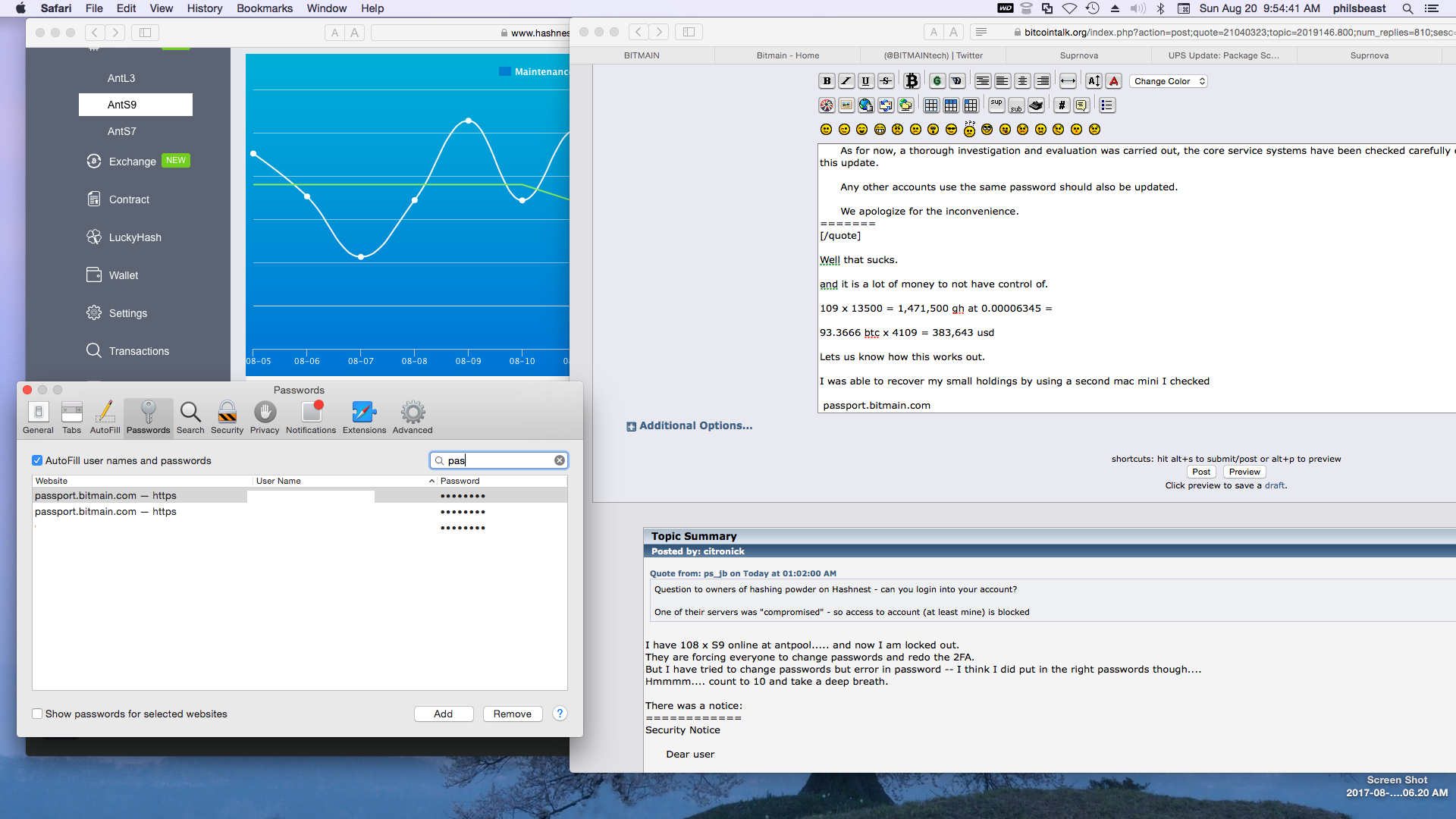
Task: Insert Flash tag in post
Action: click(827, 105)
